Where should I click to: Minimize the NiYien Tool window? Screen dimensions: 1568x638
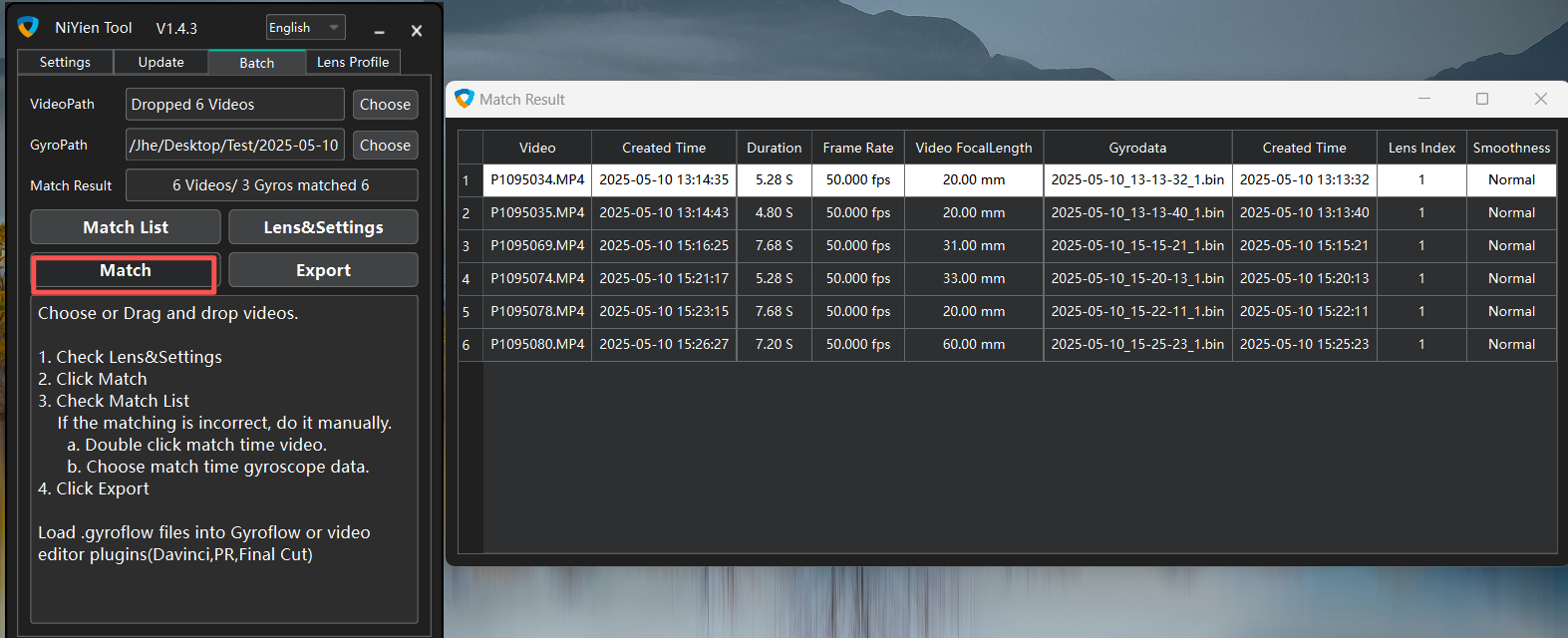[x=379, y=31]
